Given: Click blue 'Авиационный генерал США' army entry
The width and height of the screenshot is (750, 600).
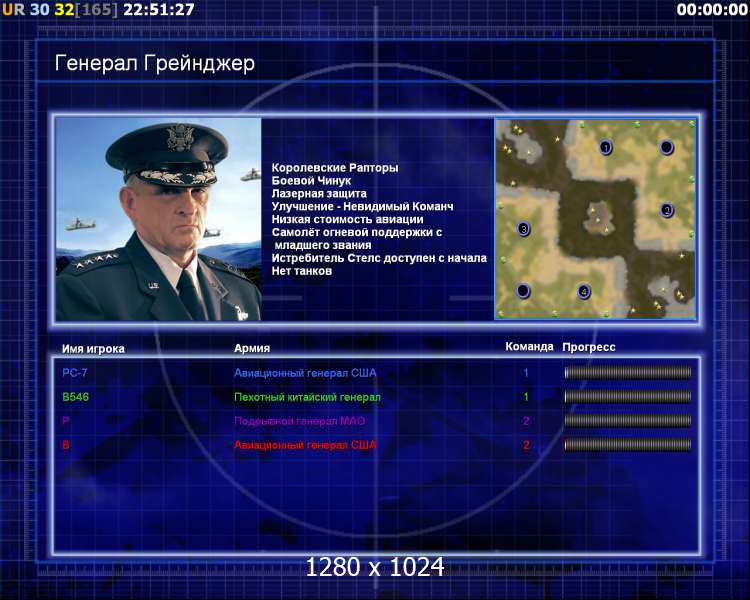Looking at the screenshot, I should [x=305, y=373].
